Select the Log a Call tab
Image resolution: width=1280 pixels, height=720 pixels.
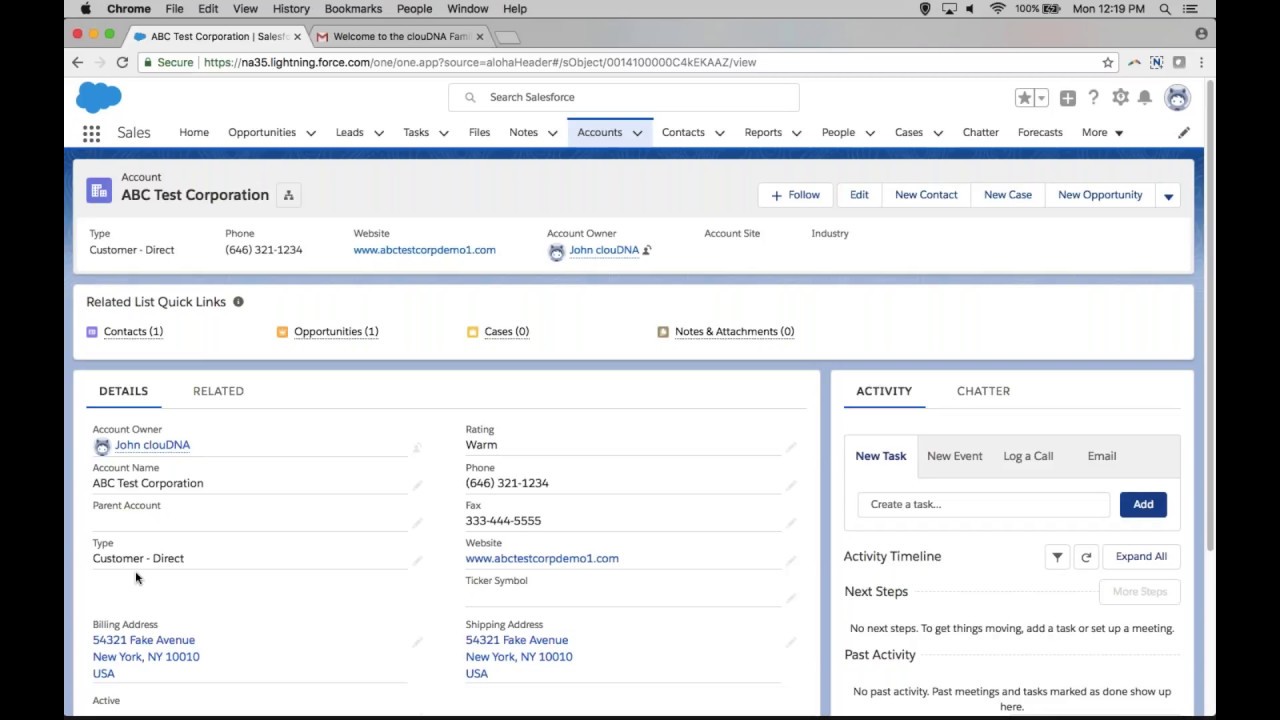coord(1028,456)
